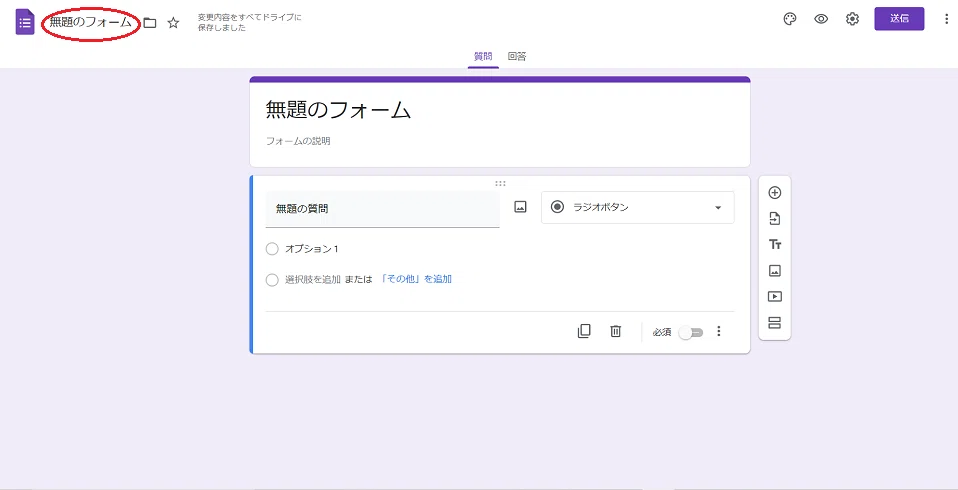
Task: Edit the 無題の質問 question field
Action: coord(382,209)
